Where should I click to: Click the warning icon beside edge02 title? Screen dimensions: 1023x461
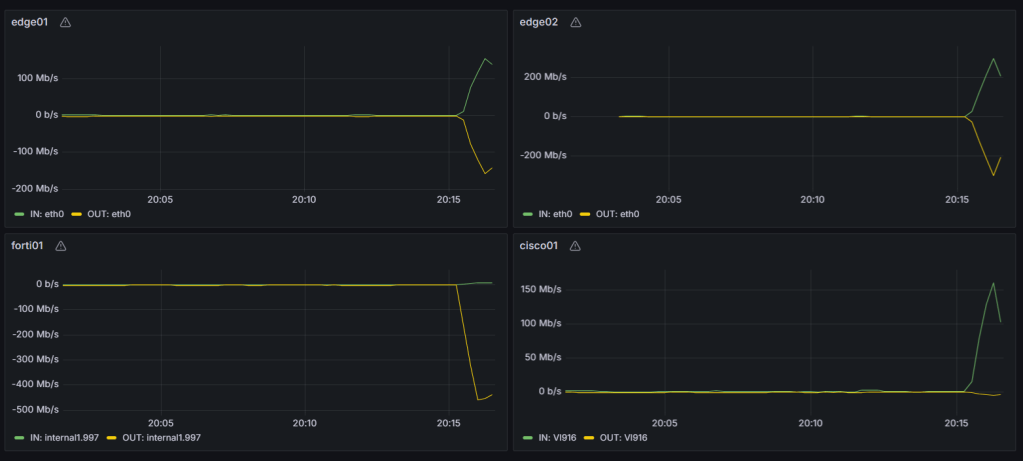[x=577, y=22]
